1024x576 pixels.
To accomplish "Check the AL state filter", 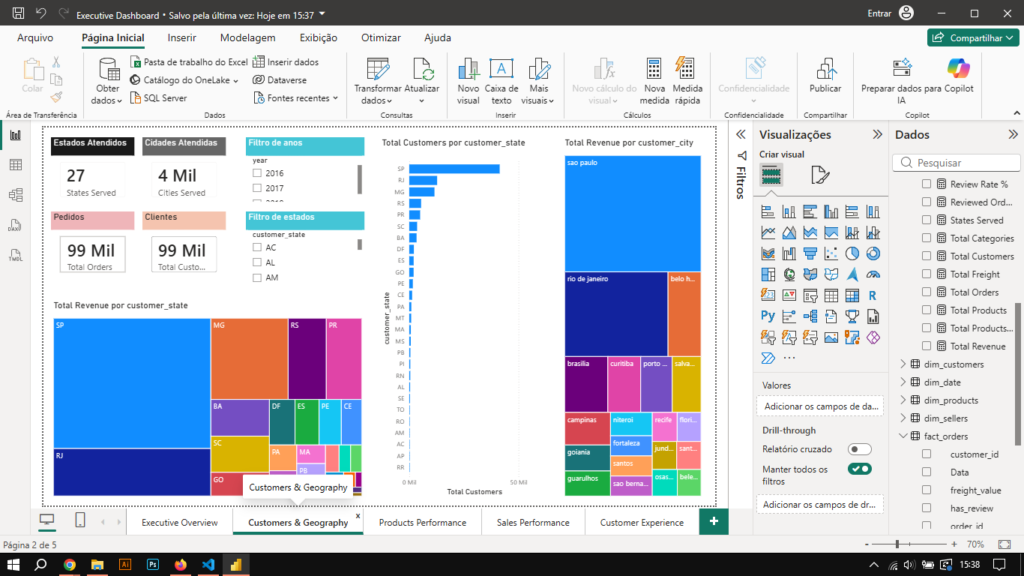I will tap(257, 263).
